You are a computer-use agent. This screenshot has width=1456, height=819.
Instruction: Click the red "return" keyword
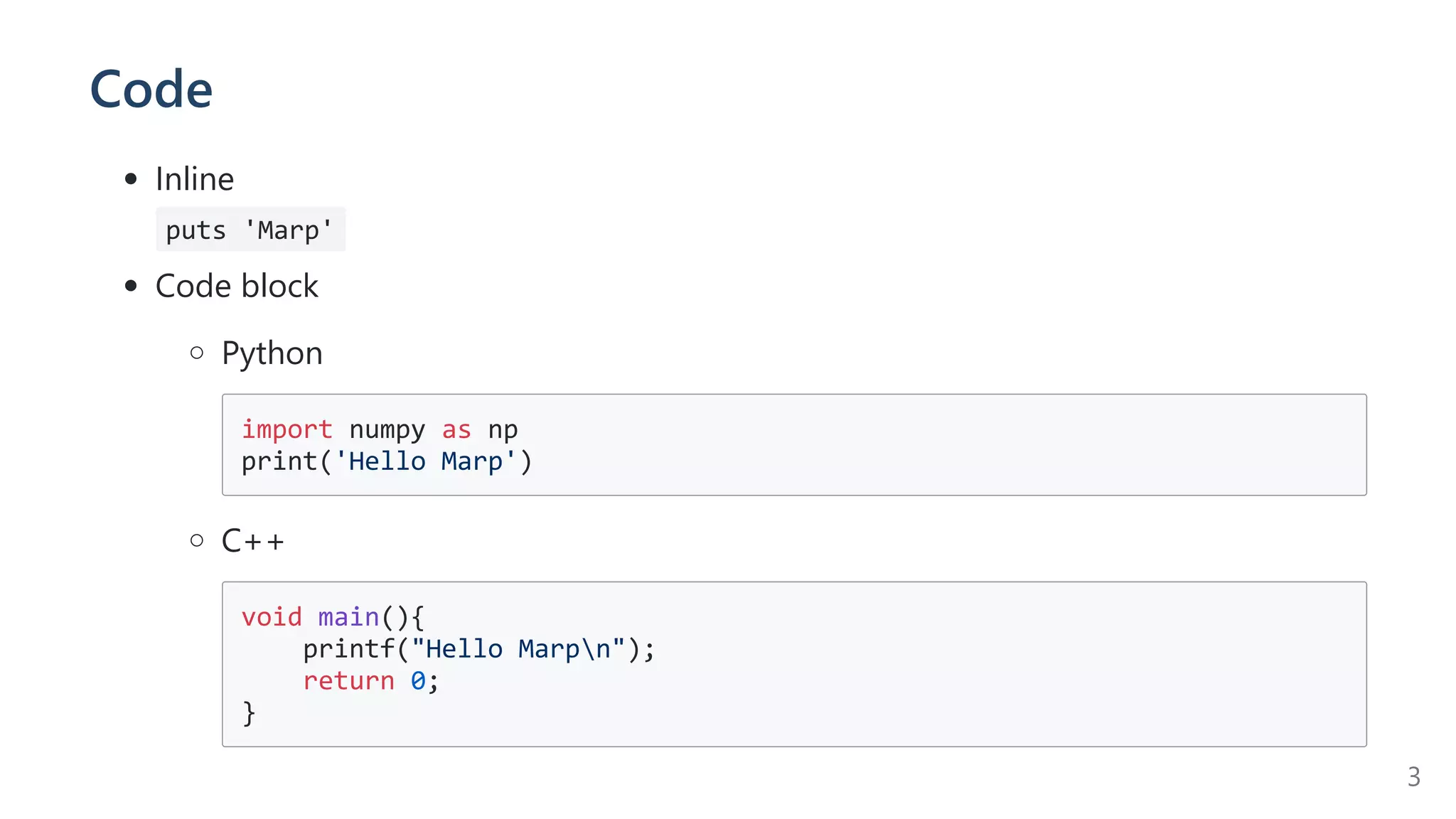click(x=348, y=681)
